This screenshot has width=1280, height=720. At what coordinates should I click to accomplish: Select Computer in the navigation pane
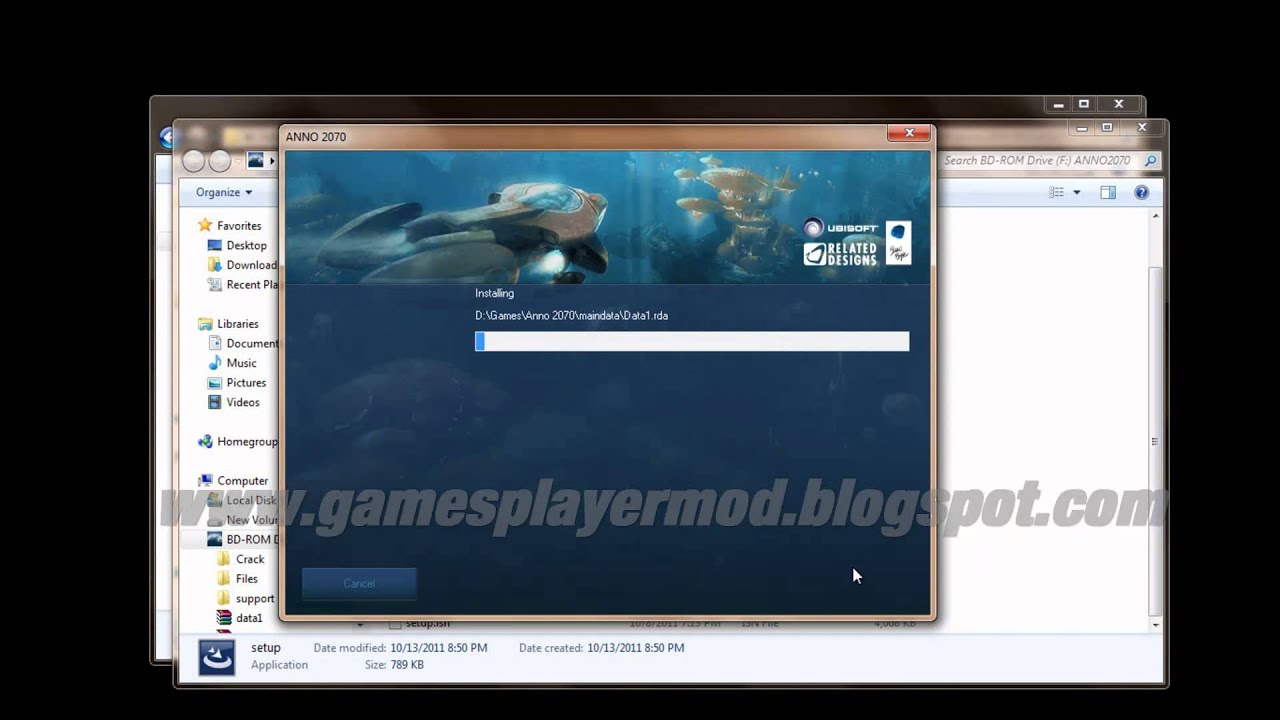(243, 481)
